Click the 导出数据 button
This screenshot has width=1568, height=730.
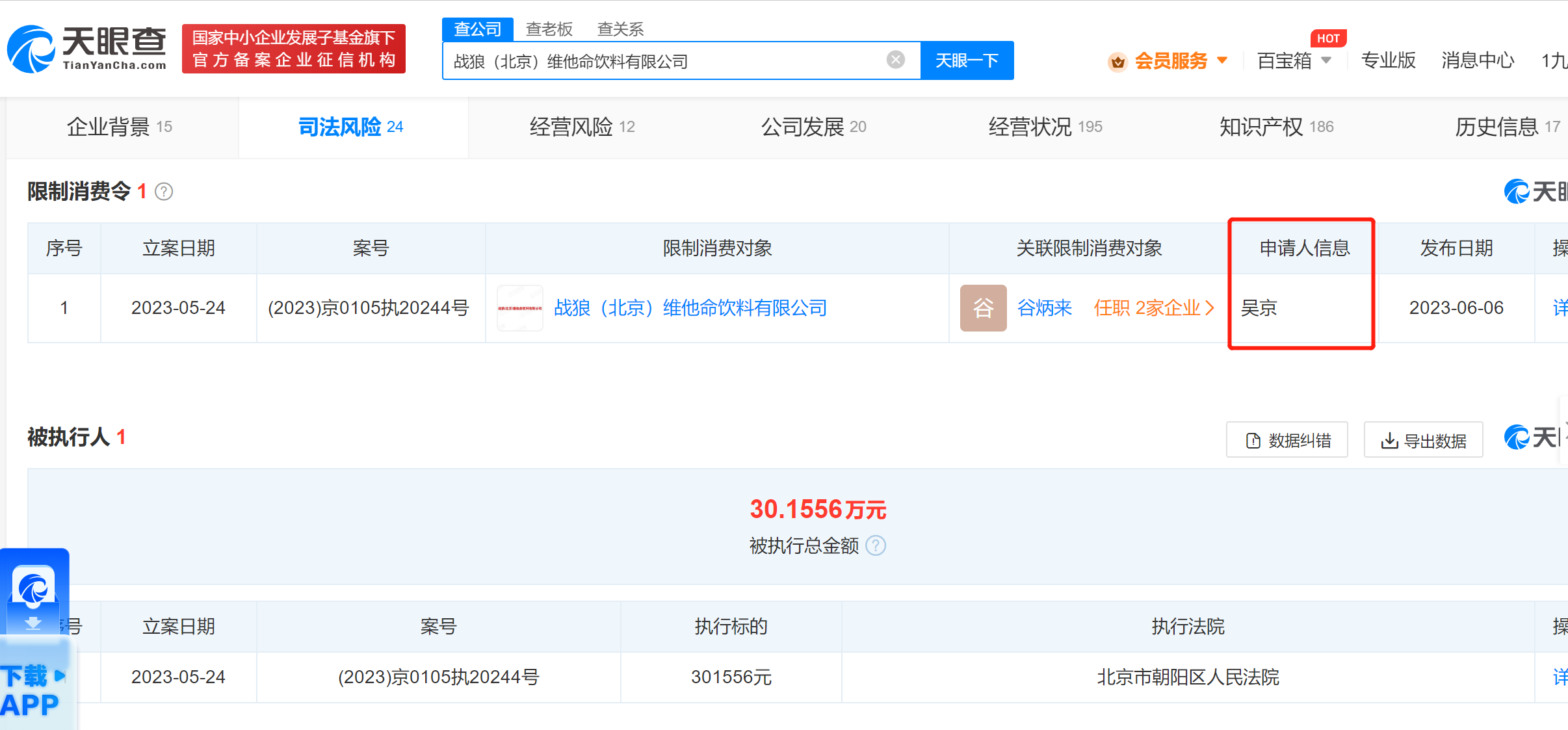click(1423, 440)
